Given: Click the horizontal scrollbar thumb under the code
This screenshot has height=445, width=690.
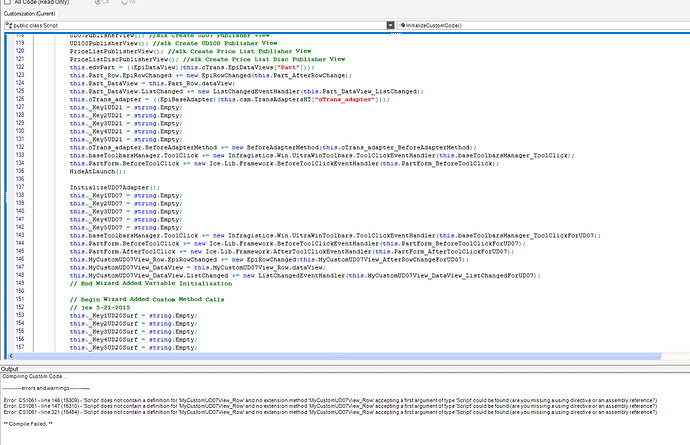Looking at the screenshot, I should 338,356.
